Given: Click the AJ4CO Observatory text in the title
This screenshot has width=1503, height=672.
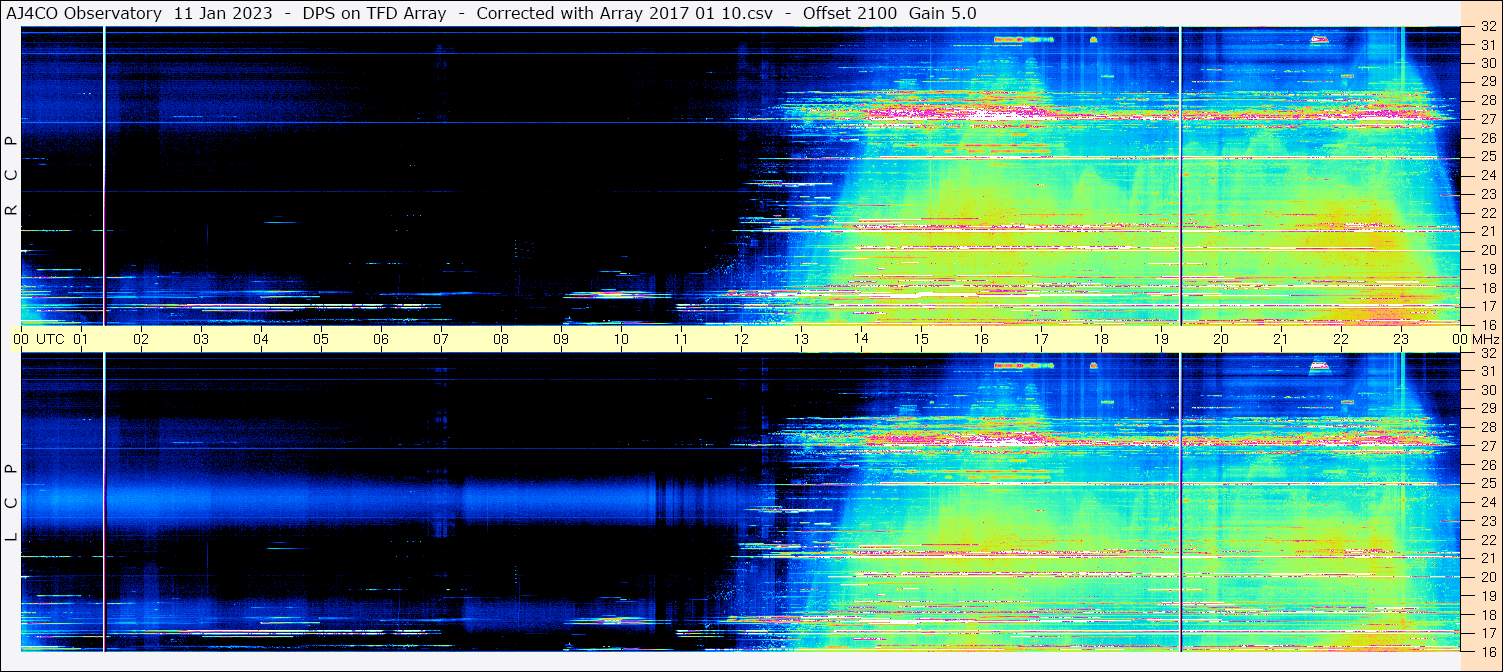Looking at the screenshot, I should click(84, 13).
